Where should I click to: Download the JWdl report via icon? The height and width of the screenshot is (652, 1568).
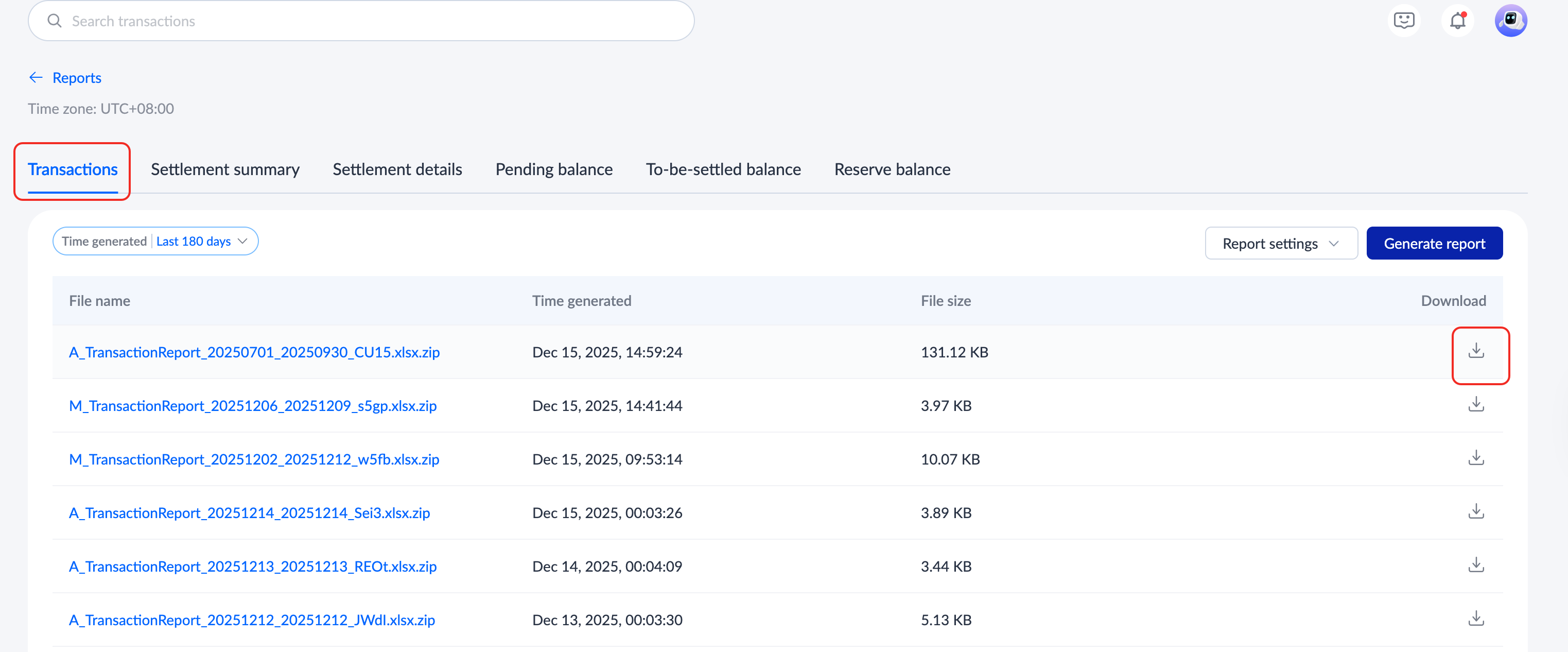click(x=1475, y=619)
